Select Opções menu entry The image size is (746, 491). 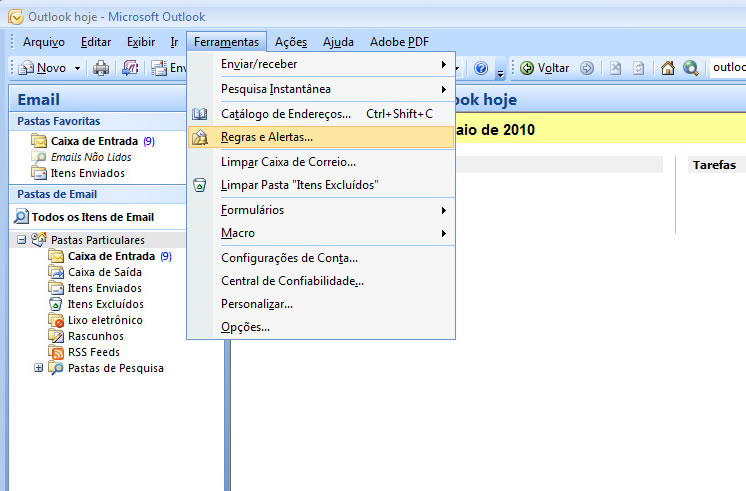coord(322,327)
